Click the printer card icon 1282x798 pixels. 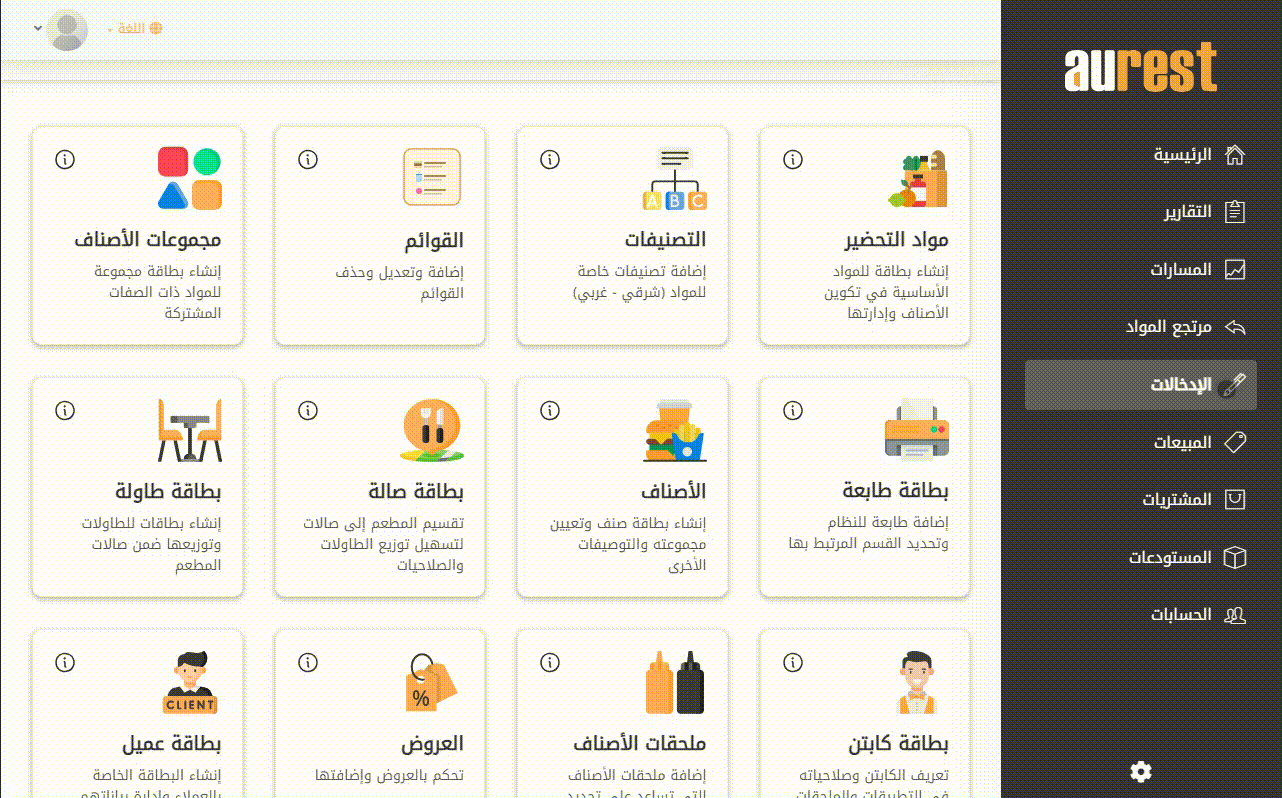(x=916, y=430)
